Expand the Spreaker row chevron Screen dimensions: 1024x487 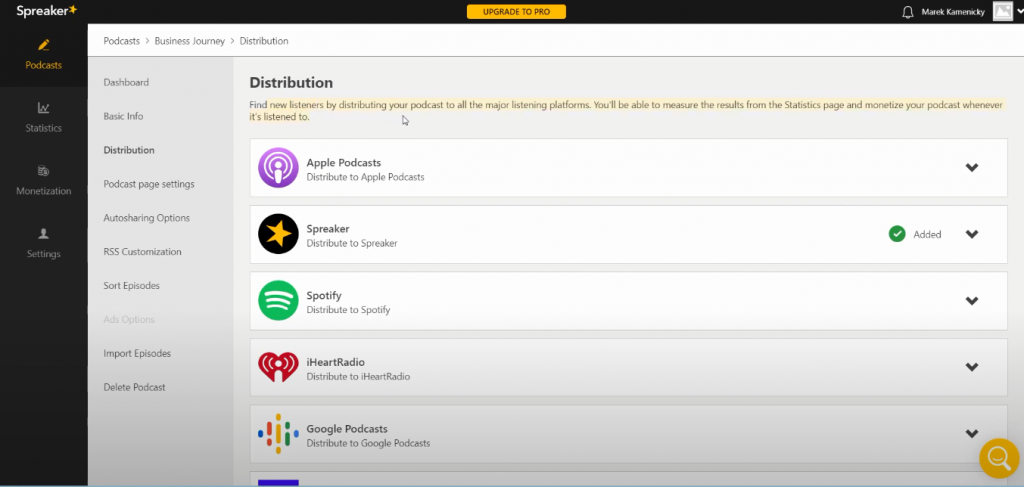(x=972, y=234)
